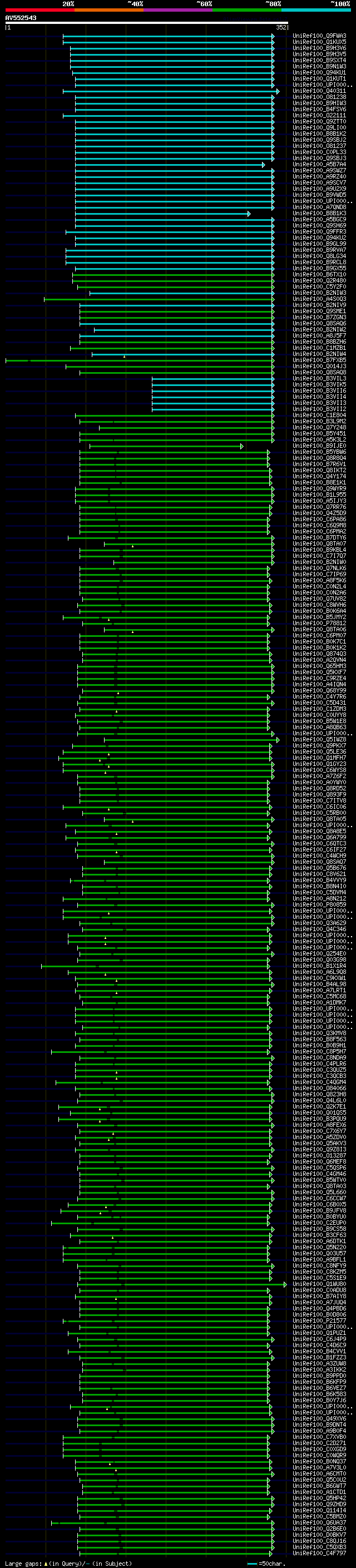Open hit UniRef100_Q7Y248
Image resolution: width=356 pixels, height=1568 pixels.
tap(319, 427)
